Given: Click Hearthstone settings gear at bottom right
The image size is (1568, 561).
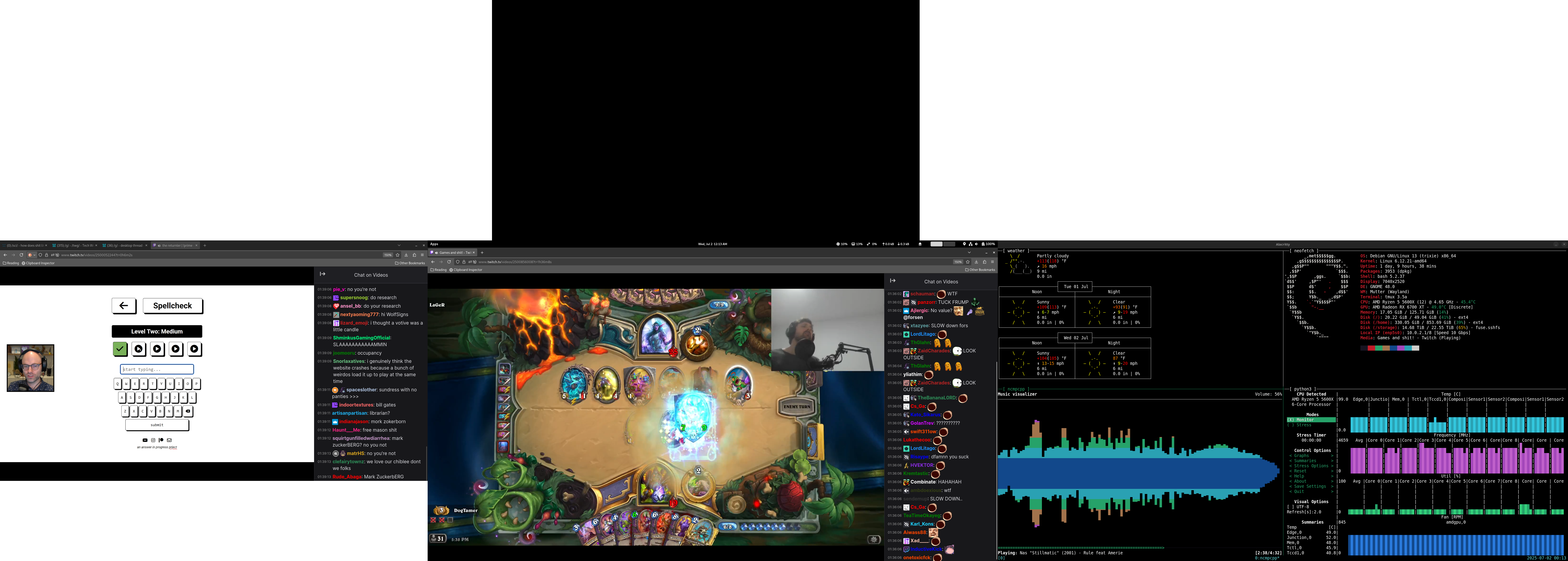Looking at the screenshot, I should (874, 539).
